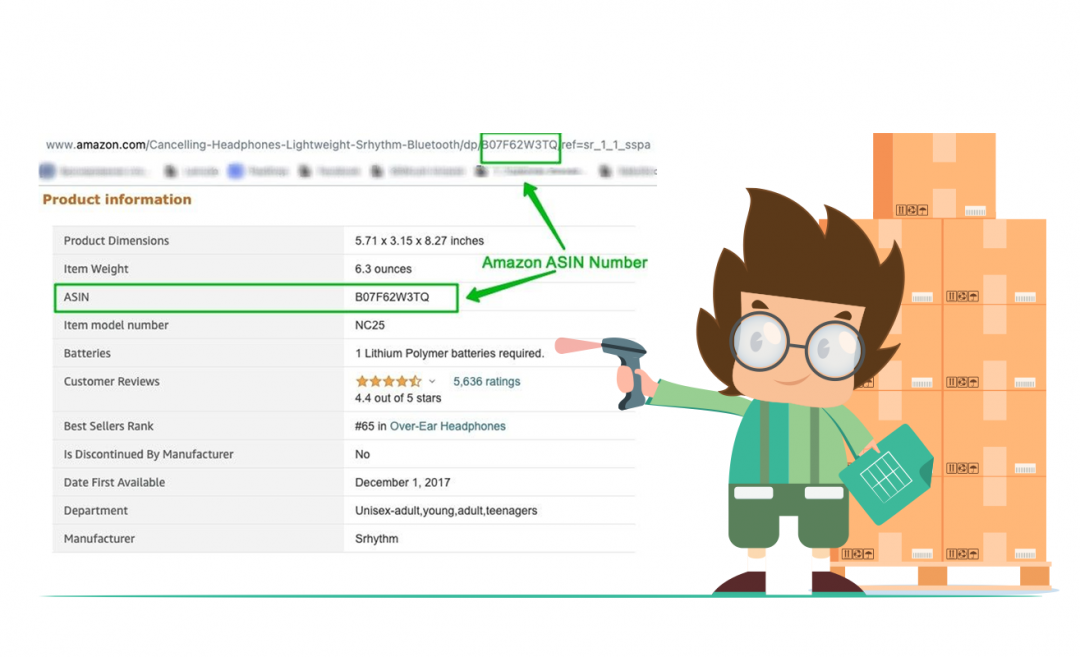Select the NC25 item model number value
Screen dimensions: 1080x657
pos(370,325)
